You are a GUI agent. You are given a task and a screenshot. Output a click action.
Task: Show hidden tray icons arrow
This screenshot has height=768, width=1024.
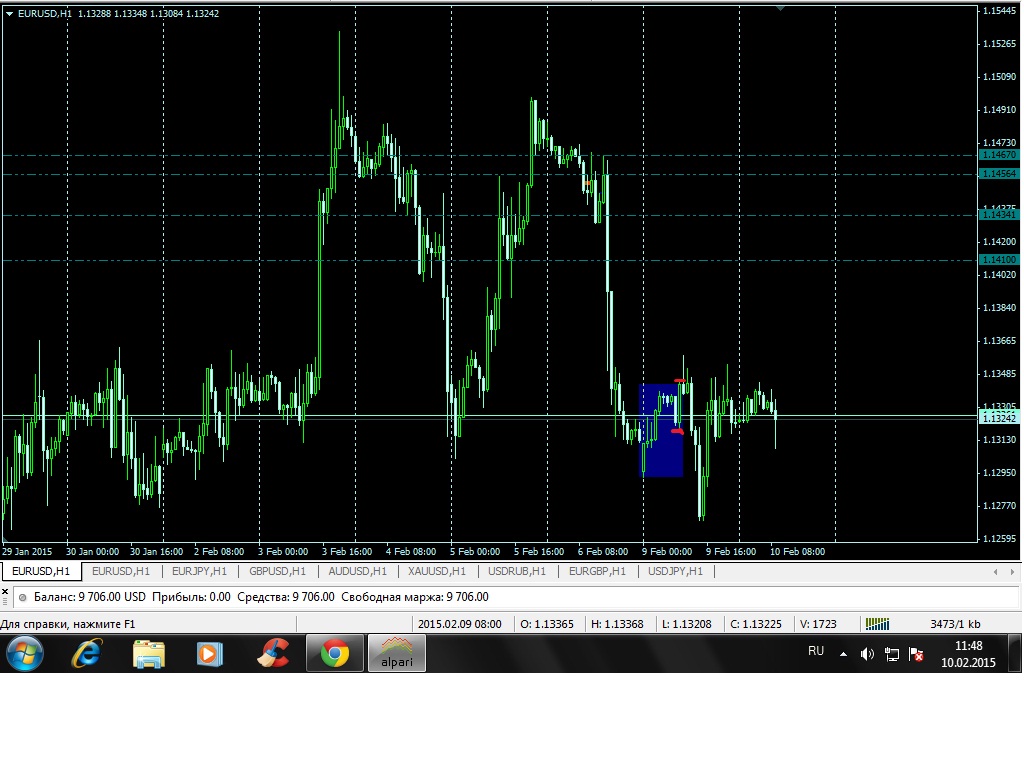pos(843,654)
